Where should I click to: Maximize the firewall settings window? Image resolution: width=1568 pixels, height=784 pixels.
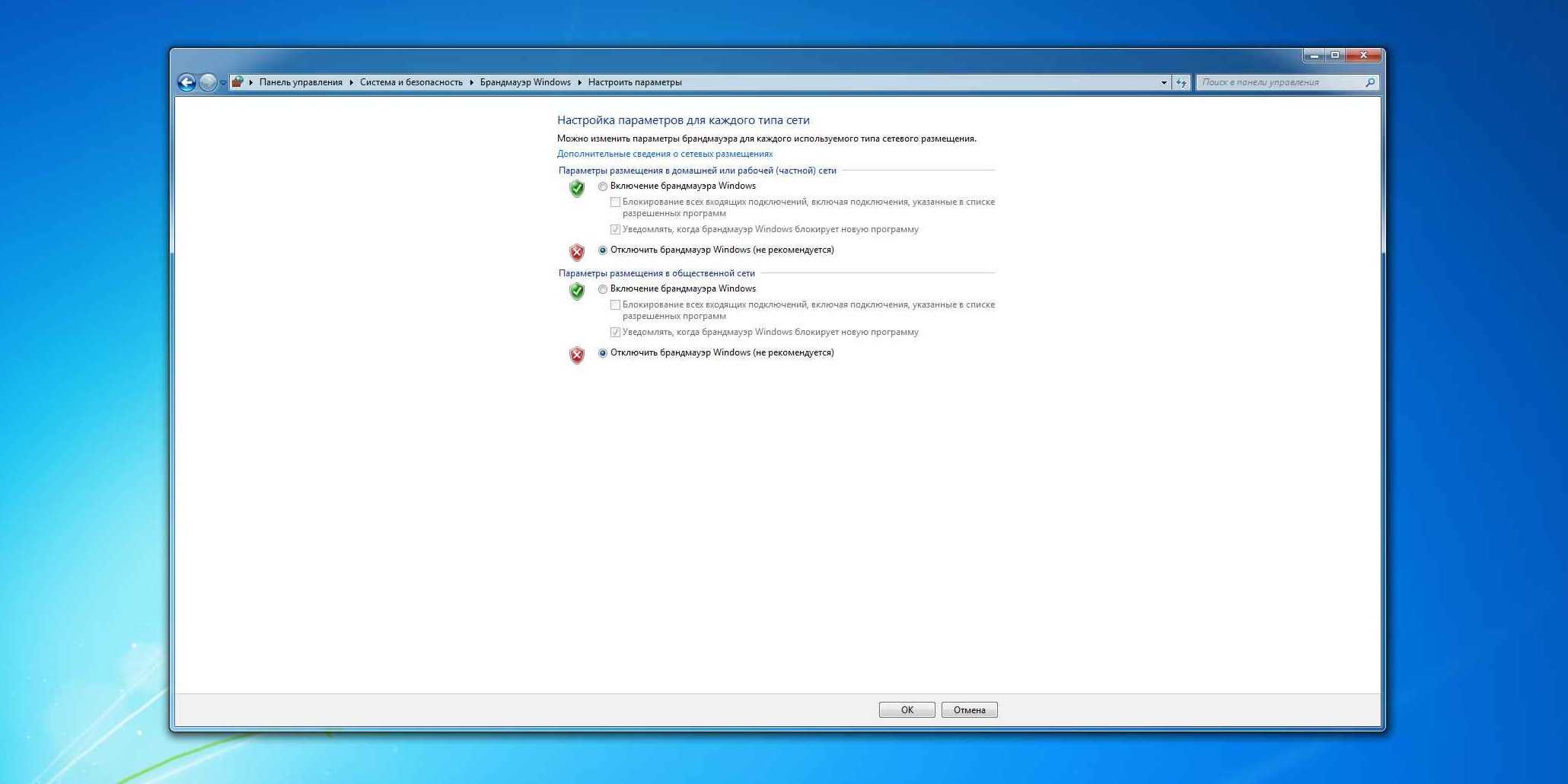(x=1335, y=56)
